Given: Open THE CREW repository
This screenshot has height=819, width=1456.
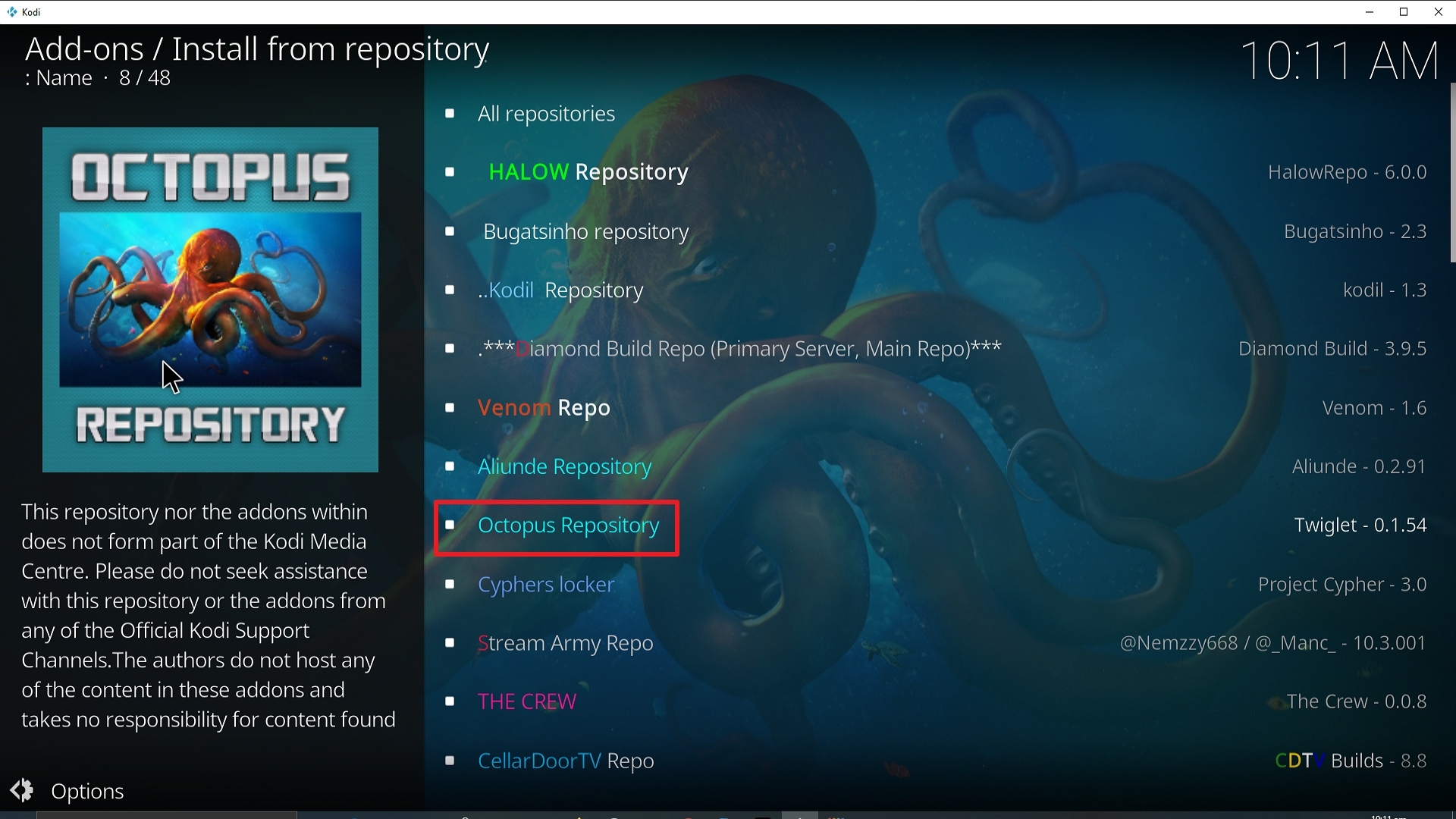Looking at the screenshot, I should tap(527, 701).
